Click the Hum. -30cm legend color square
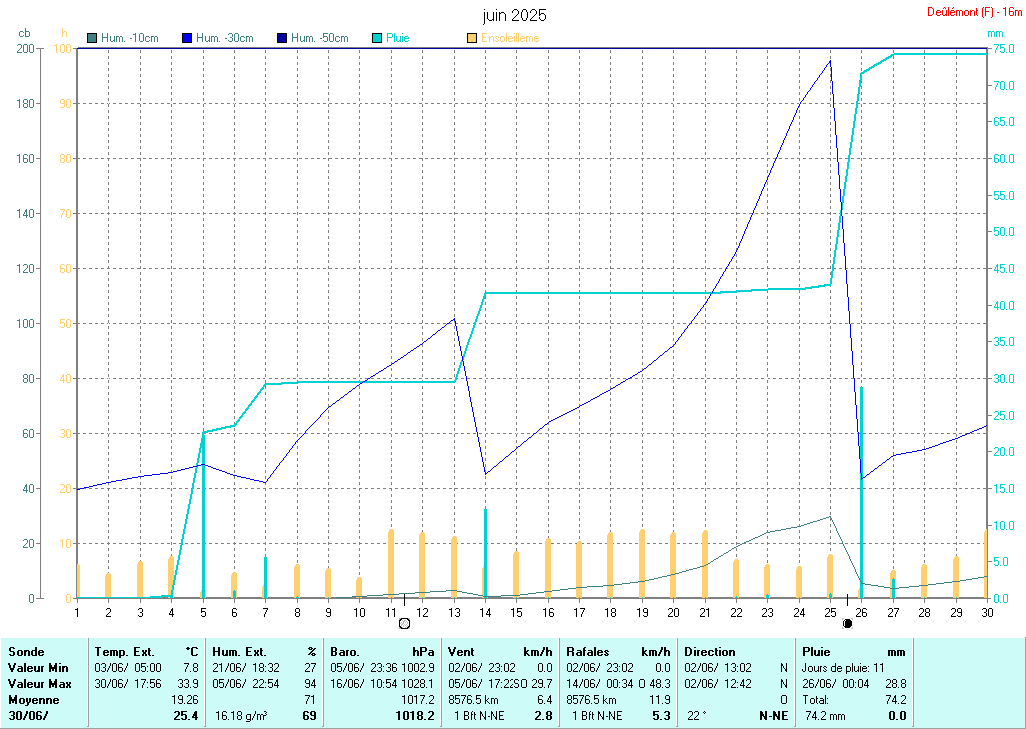The image size is (1026, 729). pyautogui.click(x=187, y=38)
